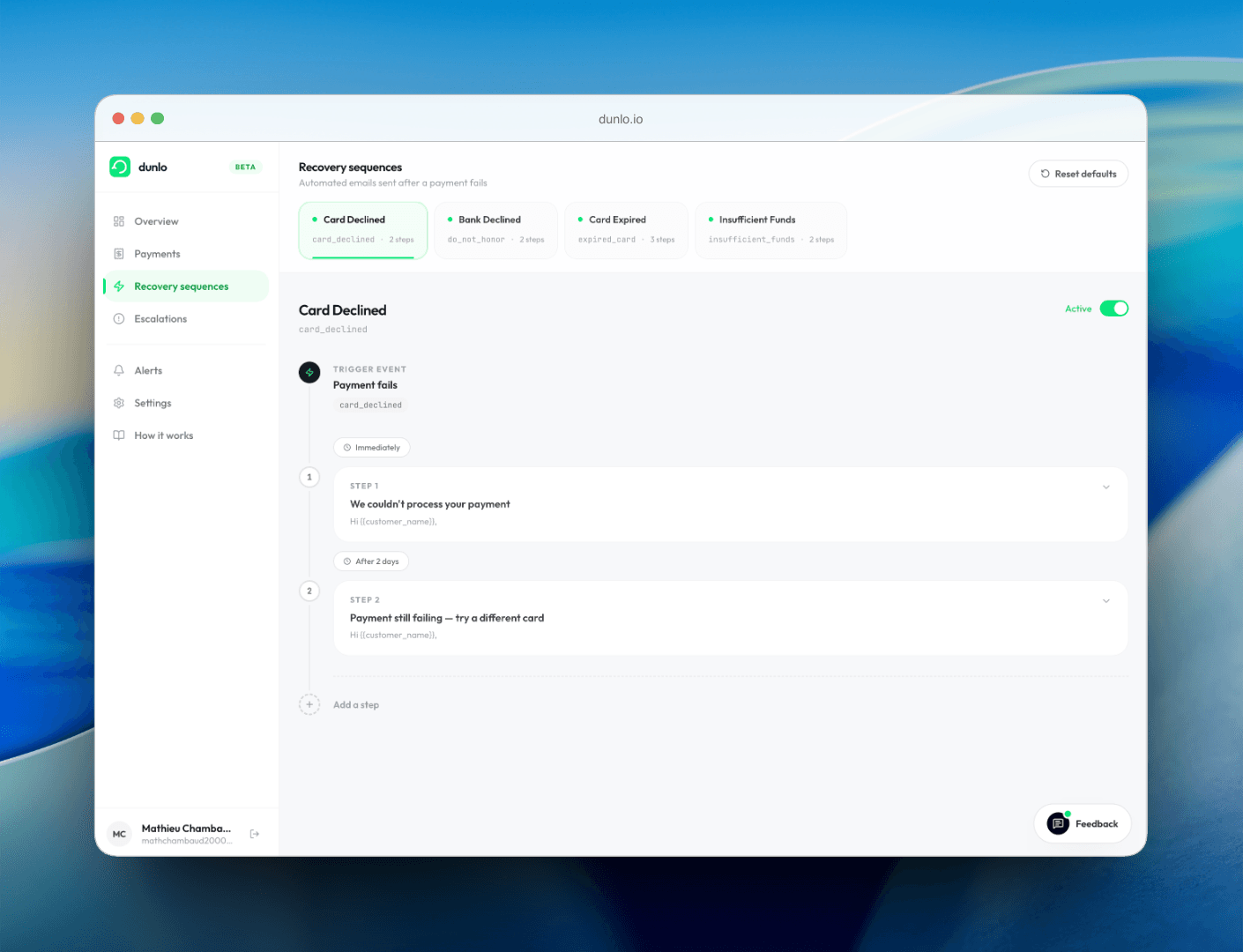Click the MC user avatar
The width and height of the screenshot is (1243, 952).
[119, 834]
